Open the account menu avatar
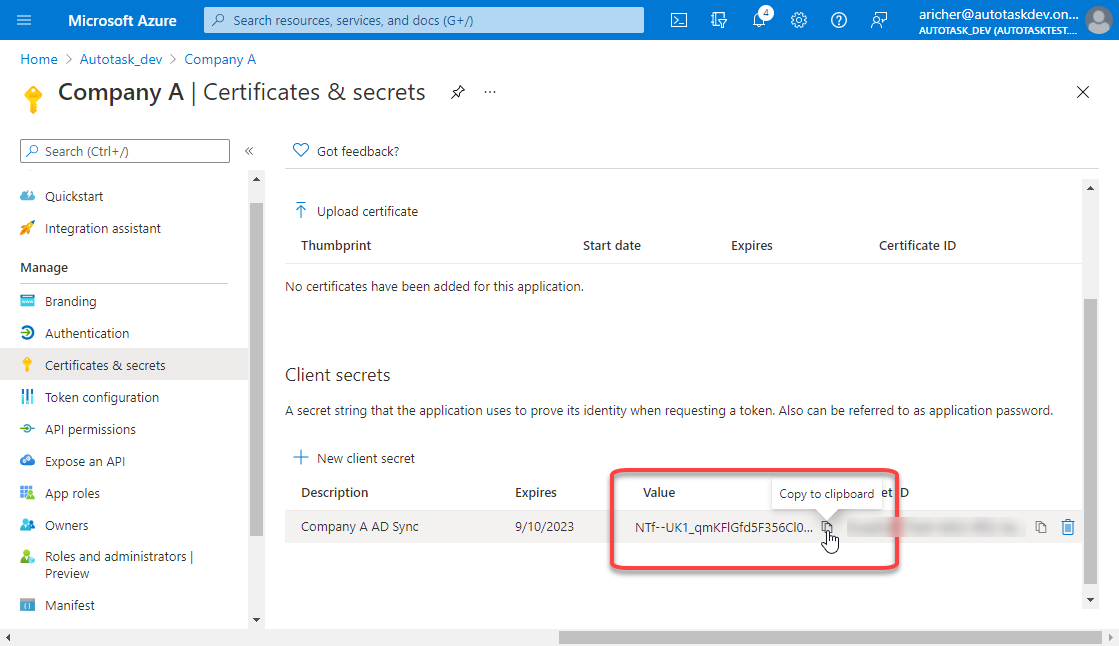Image resolution: width=1119 pixels, height=646 pixels. (1098, 20)
